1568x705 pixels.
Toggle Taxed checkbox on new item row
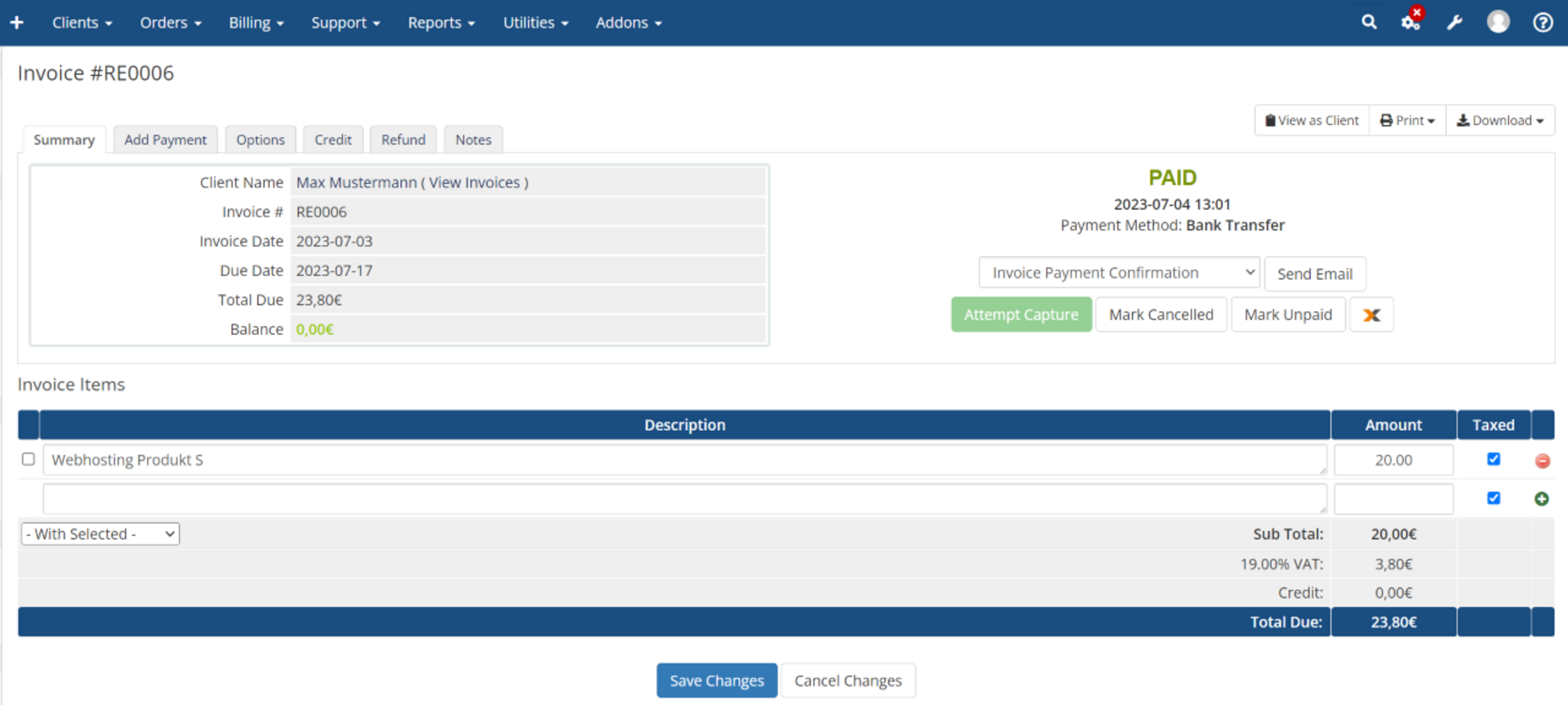[x=1494, y=498]
